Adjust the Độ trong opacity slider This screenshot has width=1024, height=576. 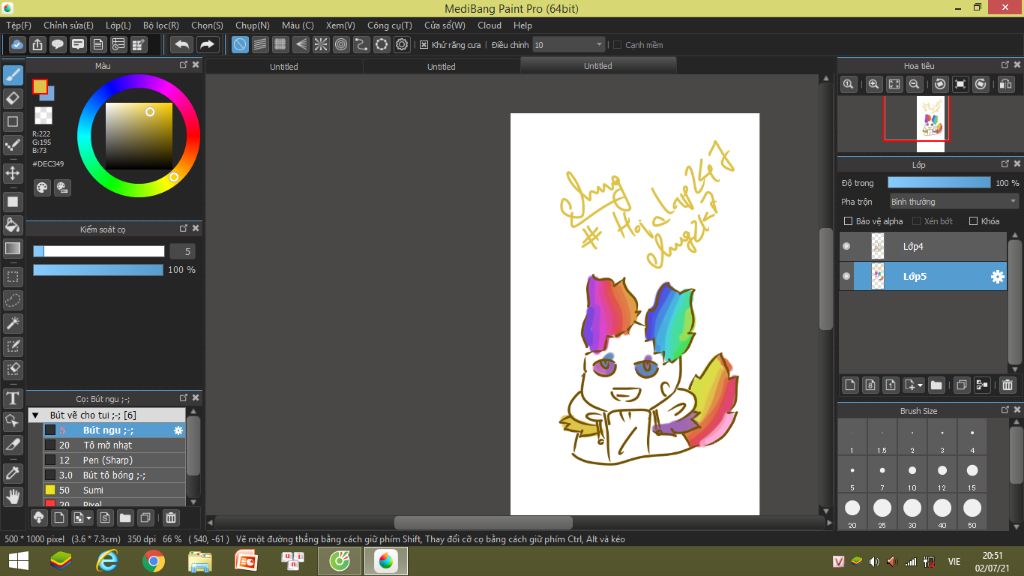(x=938, y=183)
